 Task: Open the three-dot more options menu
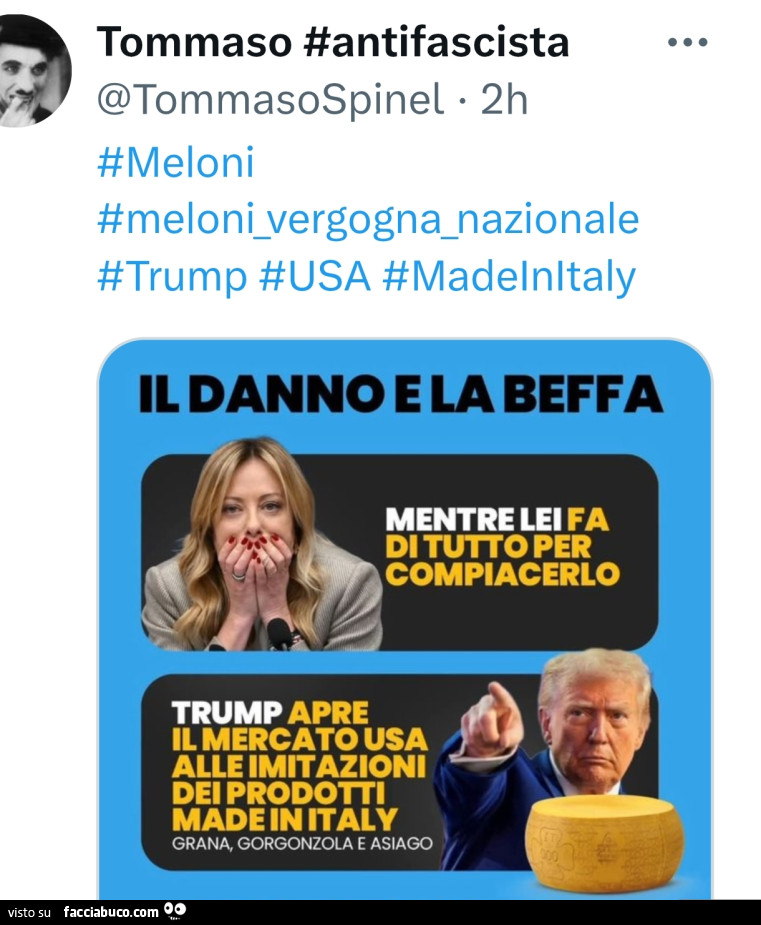point(687,43)
